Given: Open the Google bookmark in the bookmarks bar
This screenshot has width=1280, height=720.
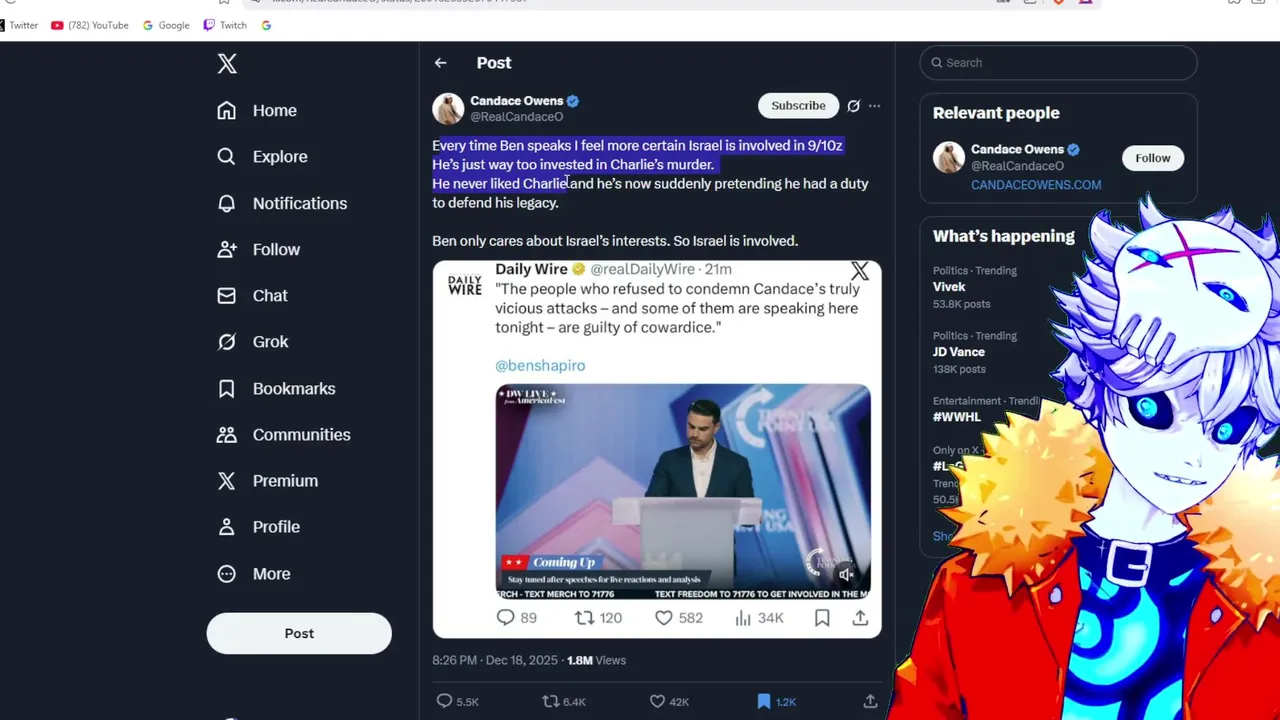Looking at the screenshot, I should [x=166, y=25].
